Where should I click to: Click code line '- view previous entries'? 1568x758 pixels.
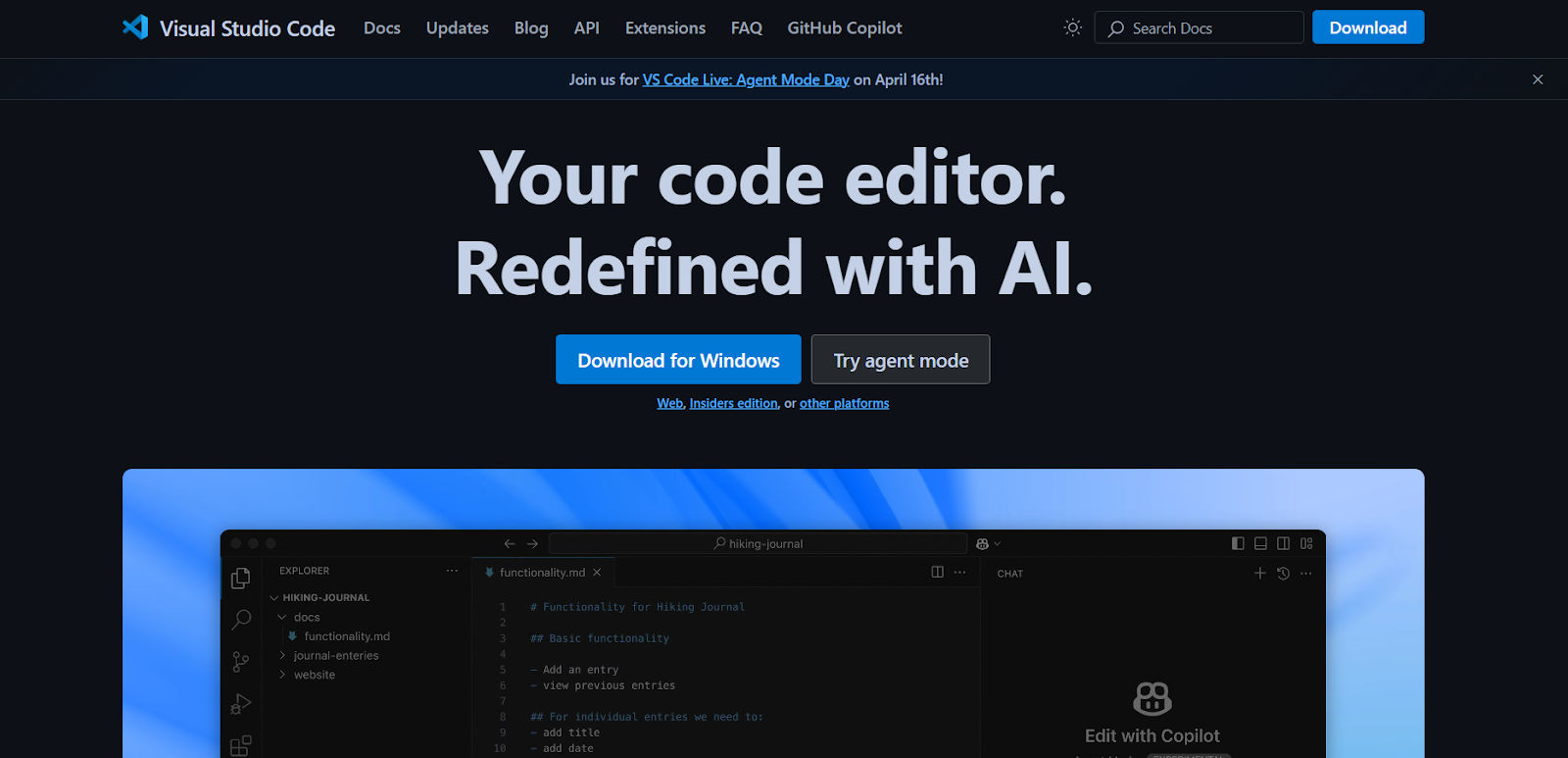click(603, 685)
